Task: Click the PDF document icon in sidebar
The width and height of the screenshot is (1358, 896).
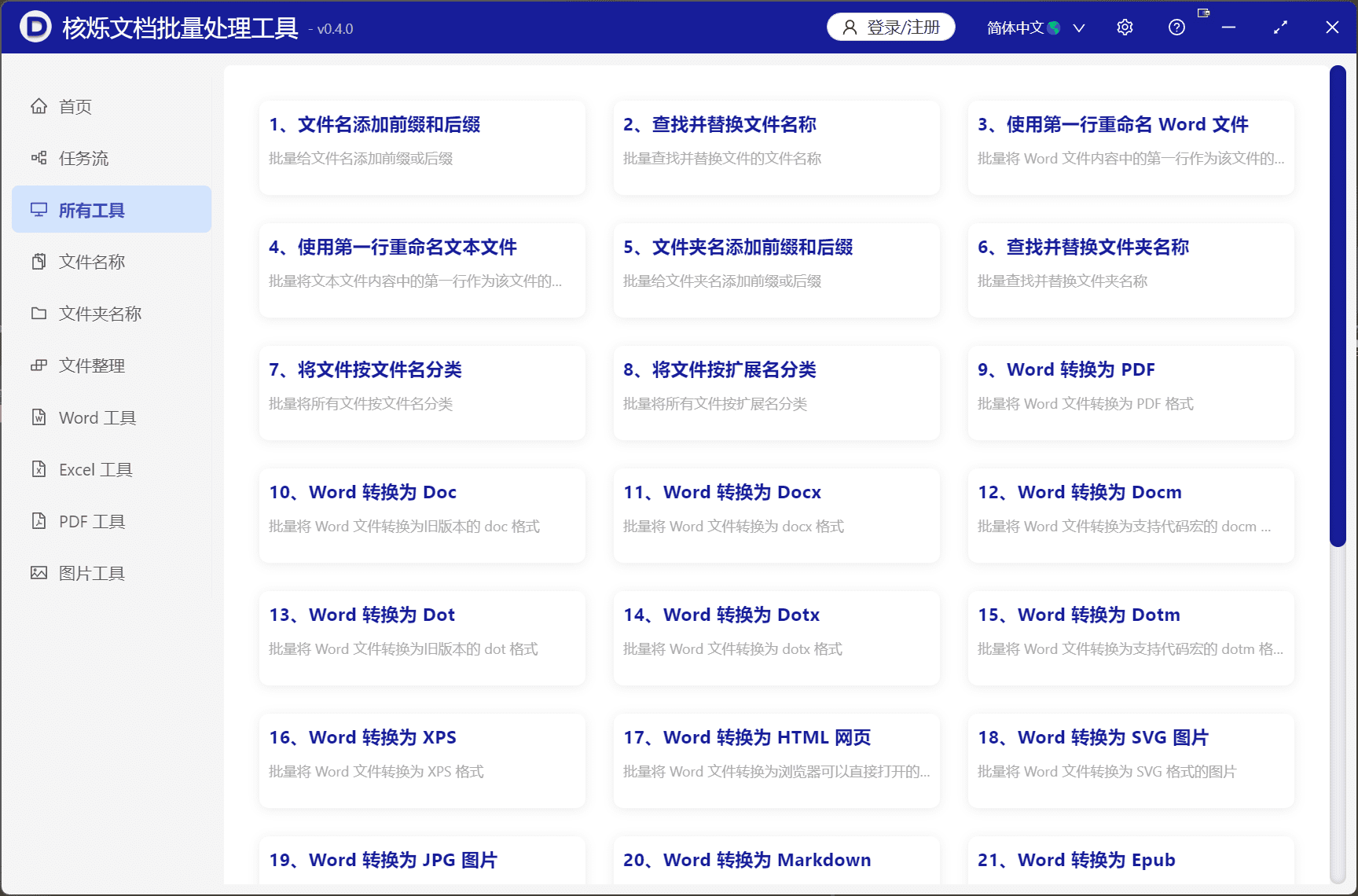Action: (x=39, y=521)
